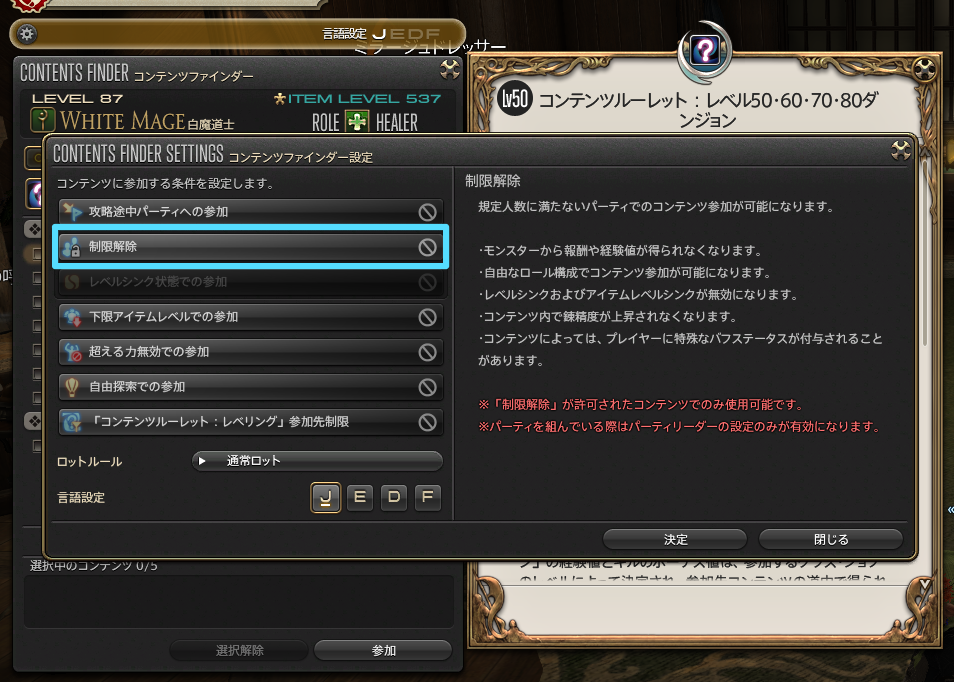Toggle 制限解除 on/off indicator
Viewport: 954px width, 682px height.
pos(427,247)
